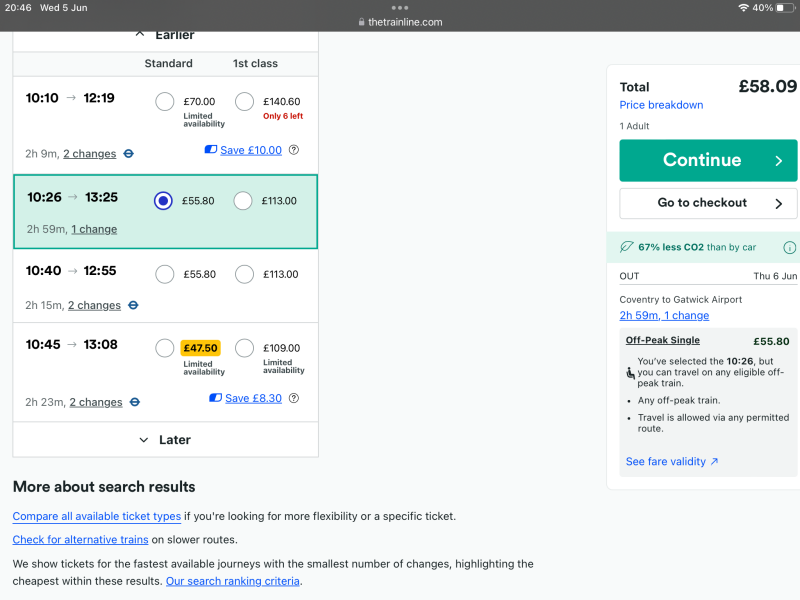Image resolution: width=800 pixels, height=600 pixels.
Task: Click 'Only 6 left' warning text
Action: click(283, 116)
